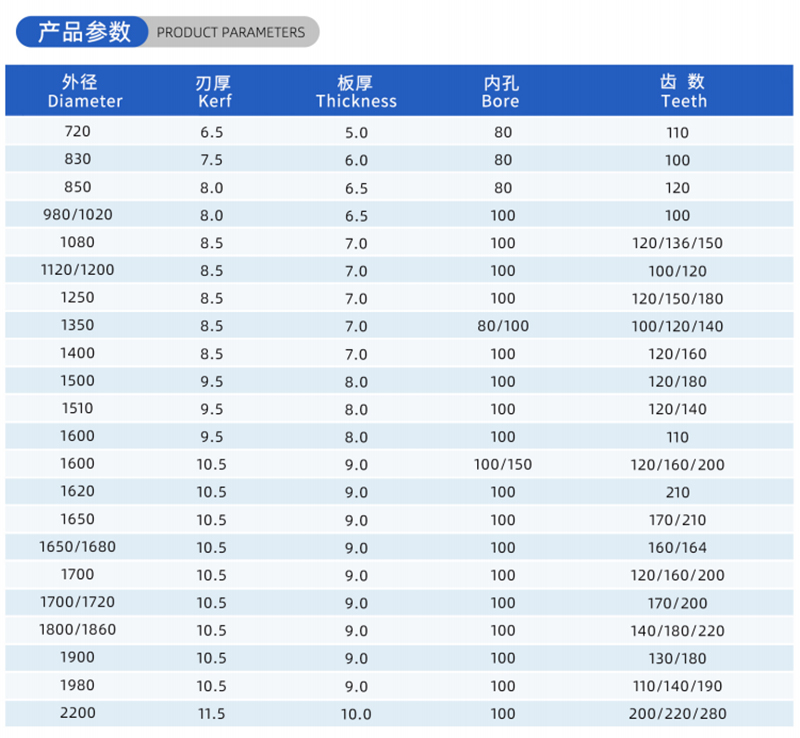Select the Thickness column header

click(356, 91)
